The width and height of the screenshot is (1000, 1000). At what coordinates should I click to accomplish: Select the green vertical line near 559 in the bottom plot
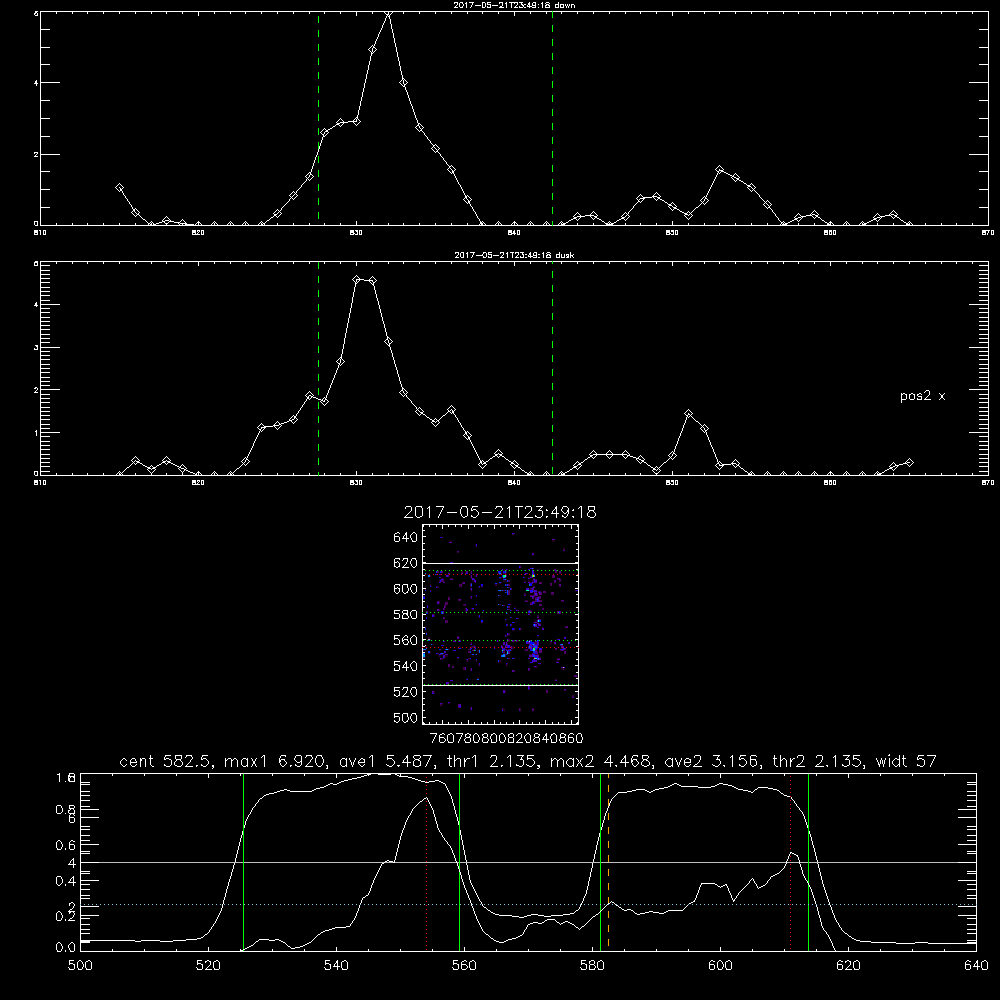click(x=460, y=862)
